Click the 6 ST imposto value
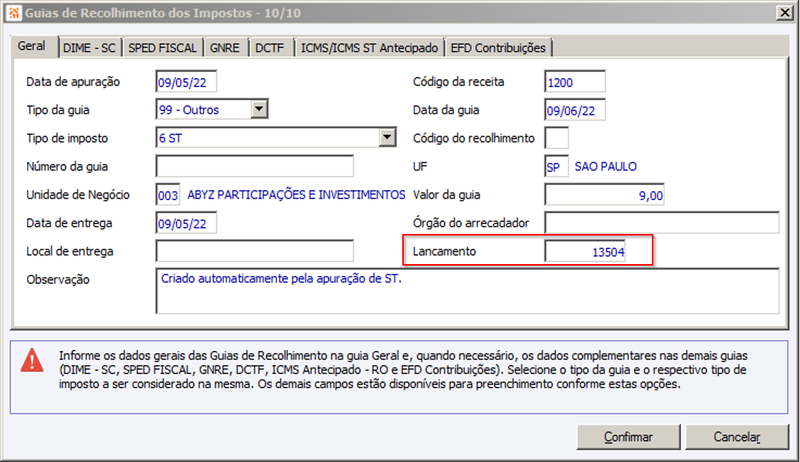The image size is (800, 462). 170,138
